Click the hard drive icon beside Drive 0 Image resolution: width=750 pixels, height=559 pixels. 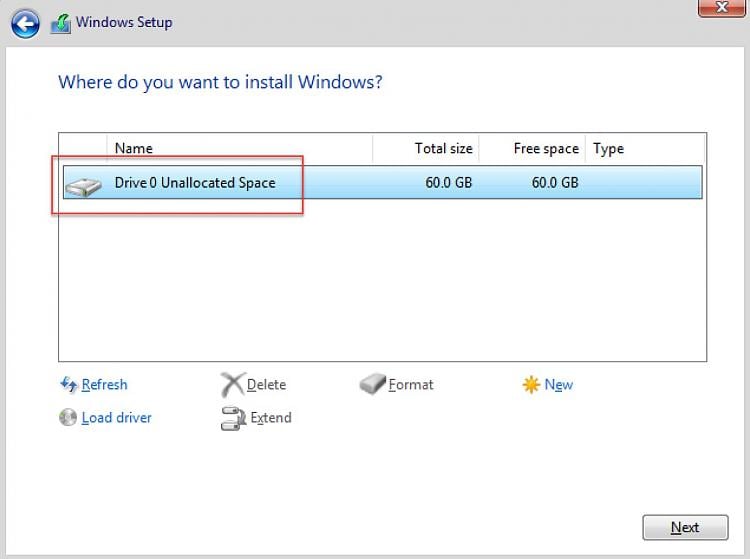(84, 185)
